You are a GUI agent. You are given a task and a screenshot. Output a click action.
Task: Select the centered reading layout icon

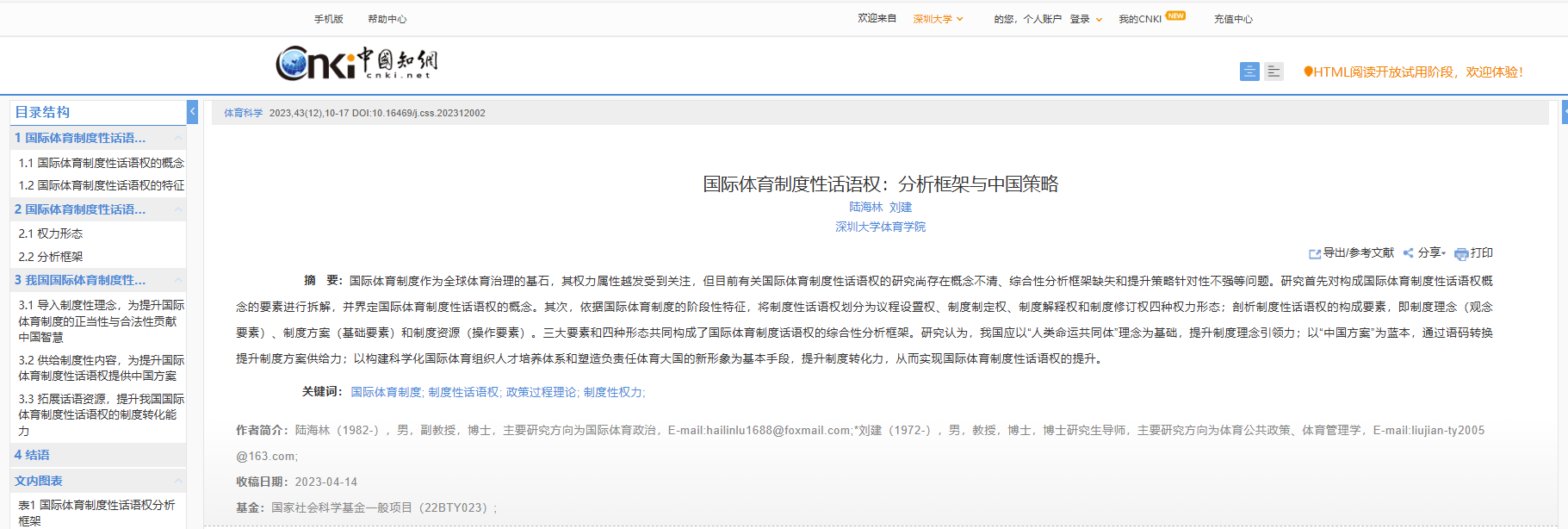pos(1249,72)
